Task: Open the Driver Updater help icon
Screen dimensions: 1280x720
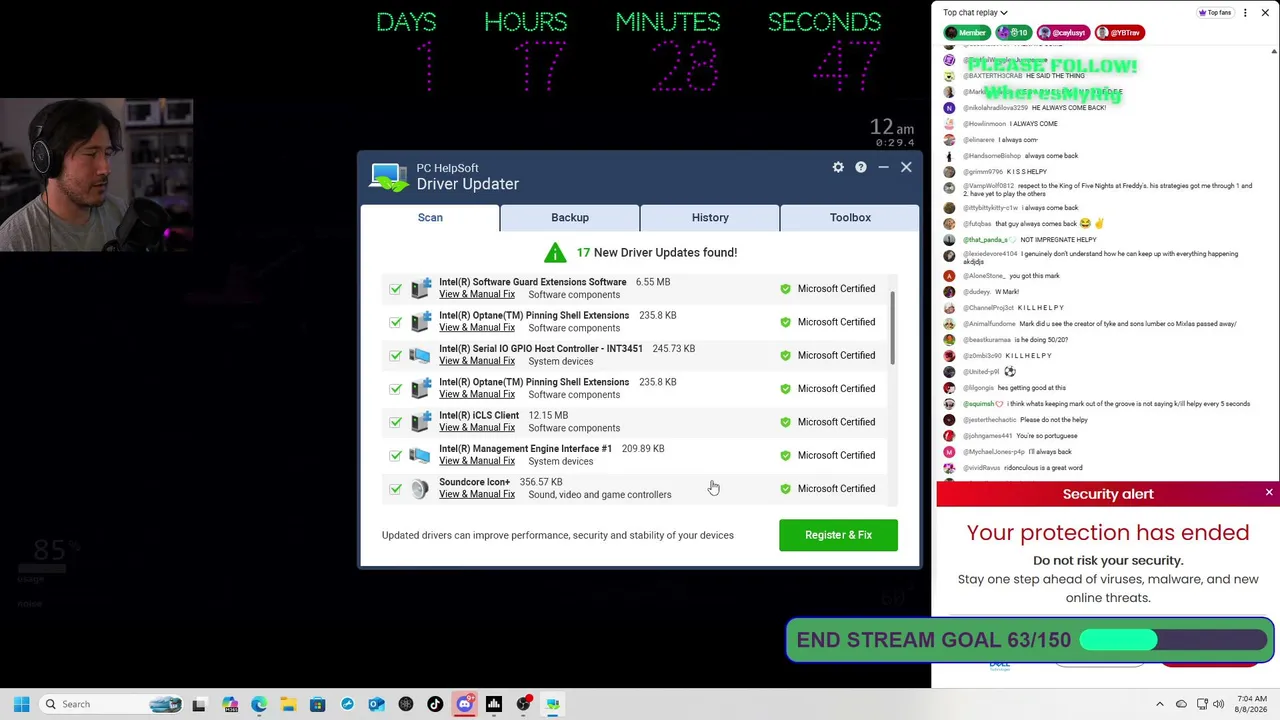Action: pos(860,167)
